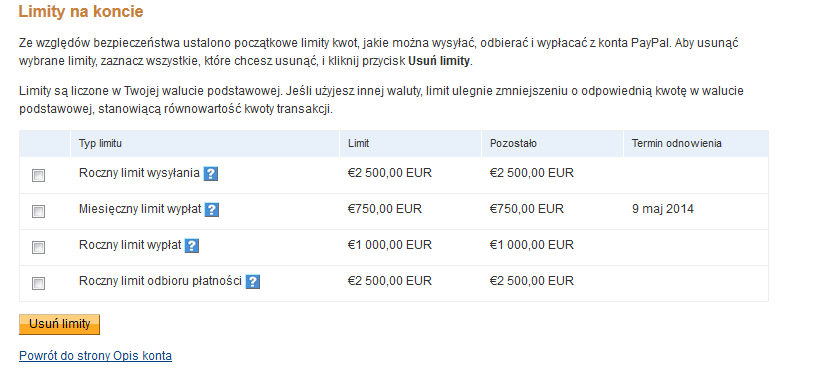Check the Roczny limit odbioru płatności checkbox

39,284
